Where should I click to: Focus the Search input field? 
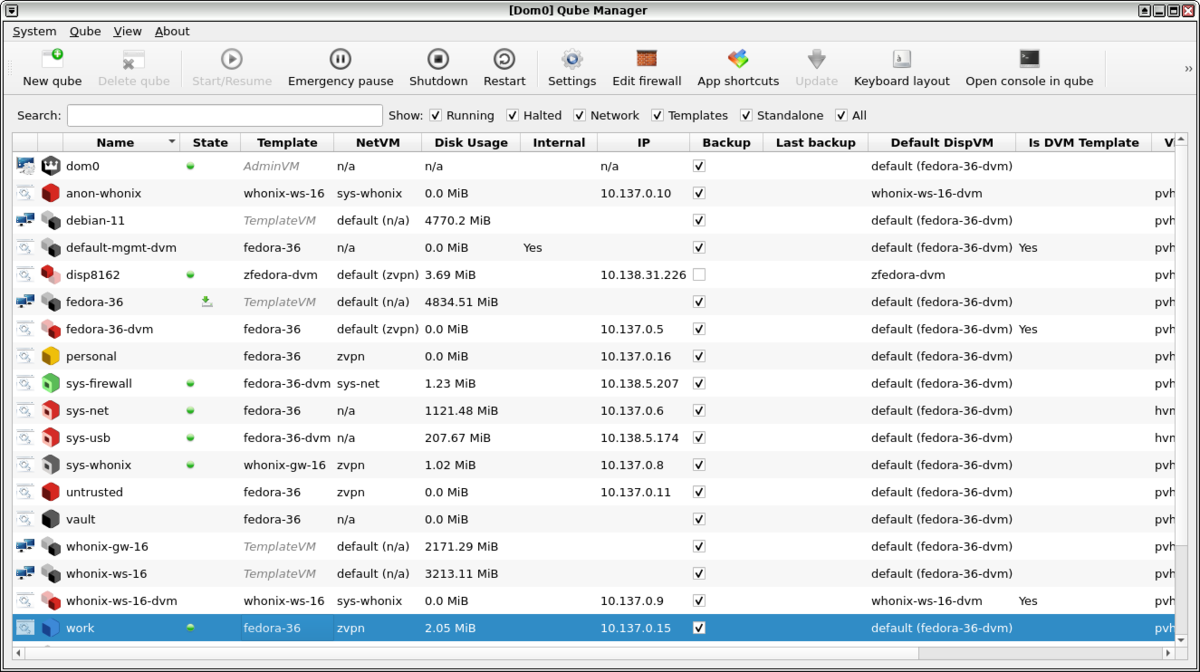pyautogui.click(x=225, y=115)
